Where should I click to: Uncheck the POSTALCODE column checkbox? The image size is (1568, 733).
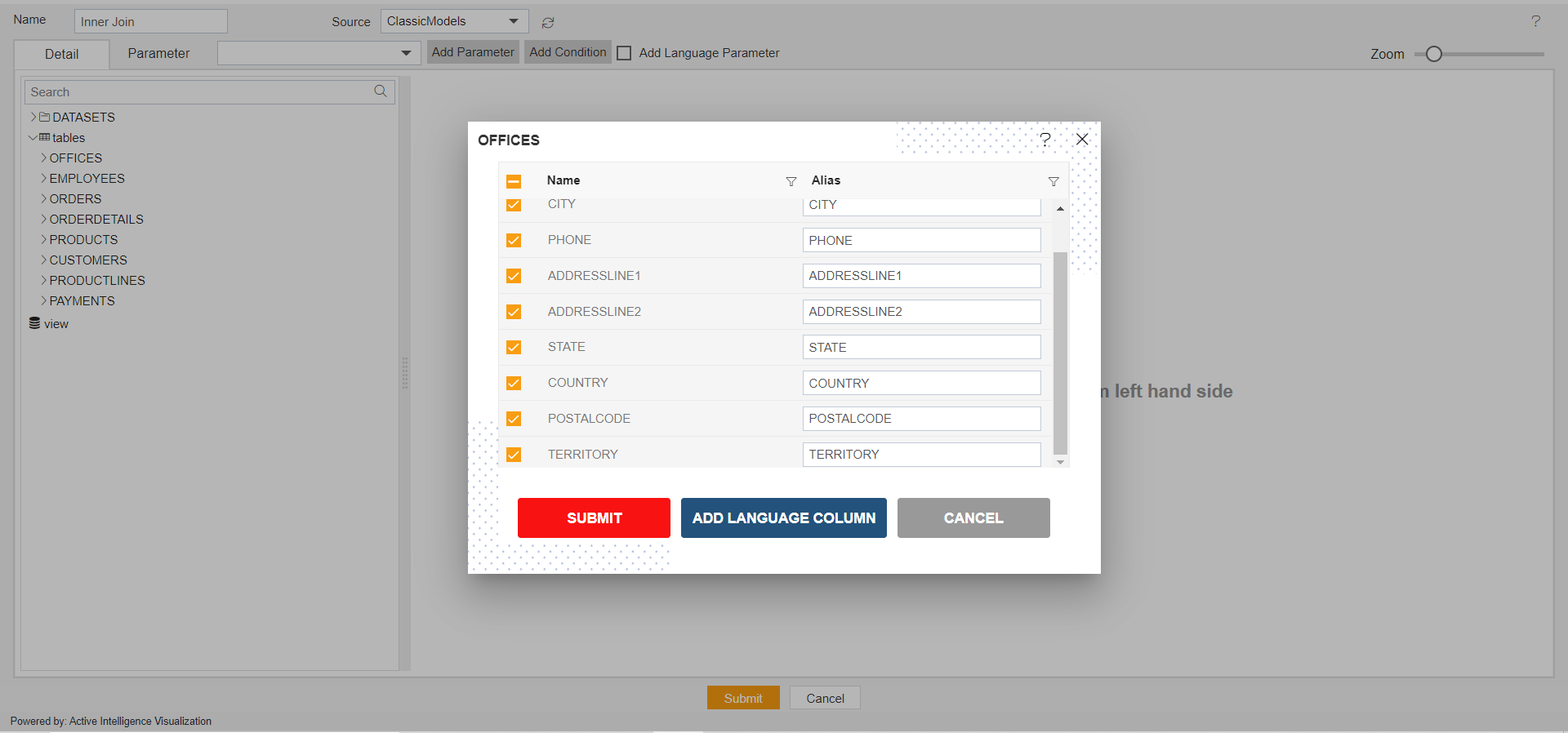click(x=514, y=419)
